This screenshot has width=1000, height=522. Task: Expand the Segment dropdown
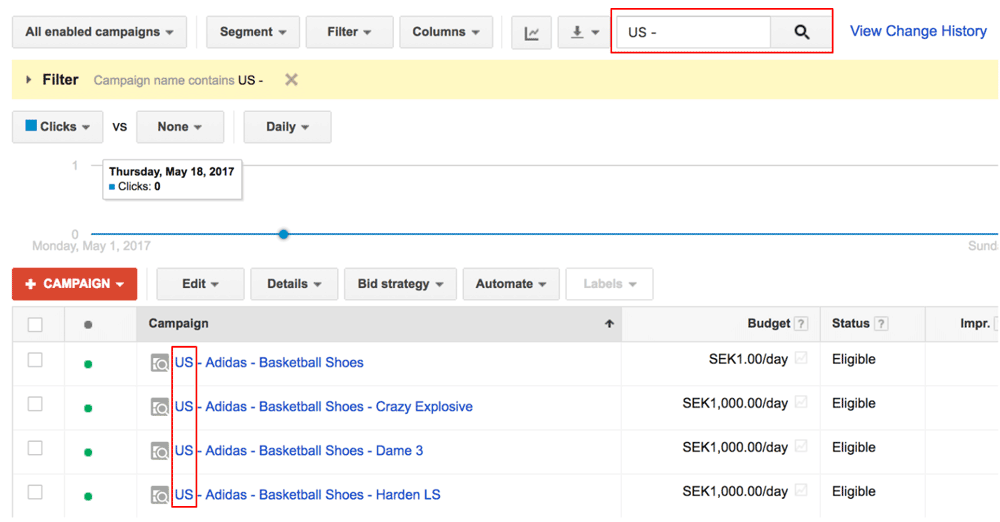point(253,32)
